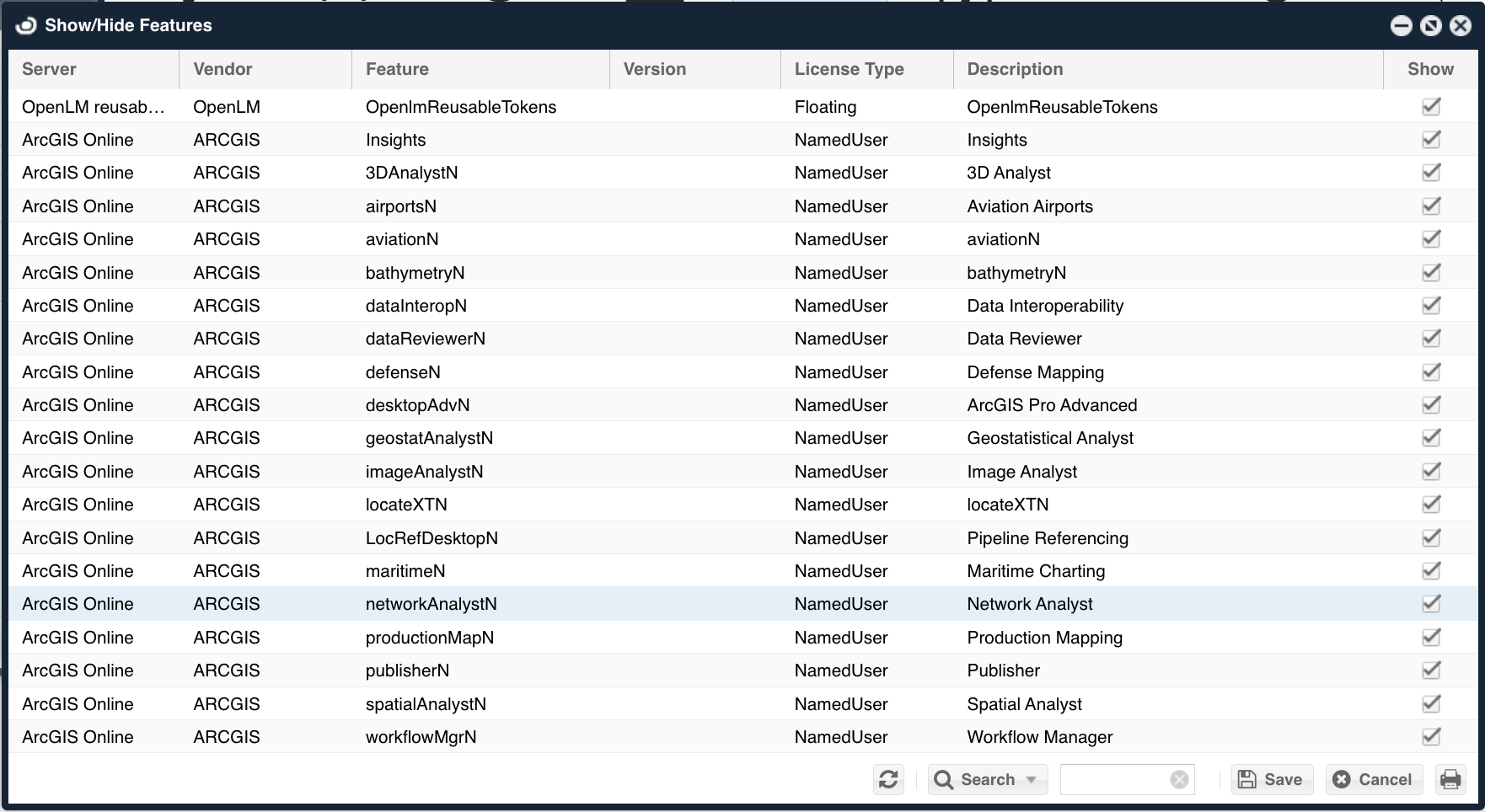The image size is (1485, 812).
Task: Uncheck Show for OpenlmReusableTokens
Action: (x=1430, y=107)
